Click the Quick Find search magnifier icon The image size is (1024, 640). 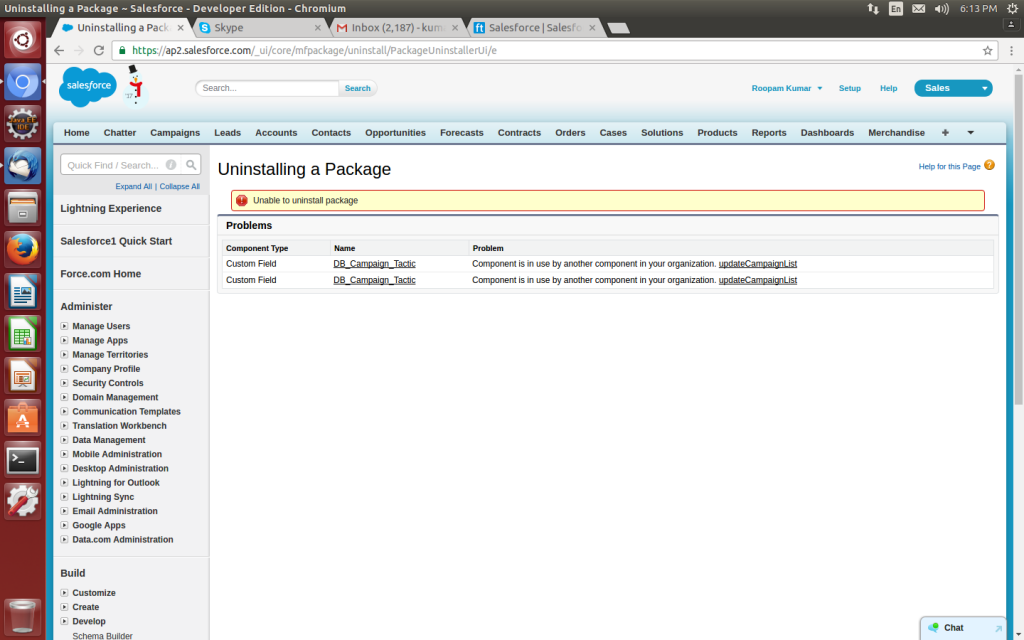[191, 165]
